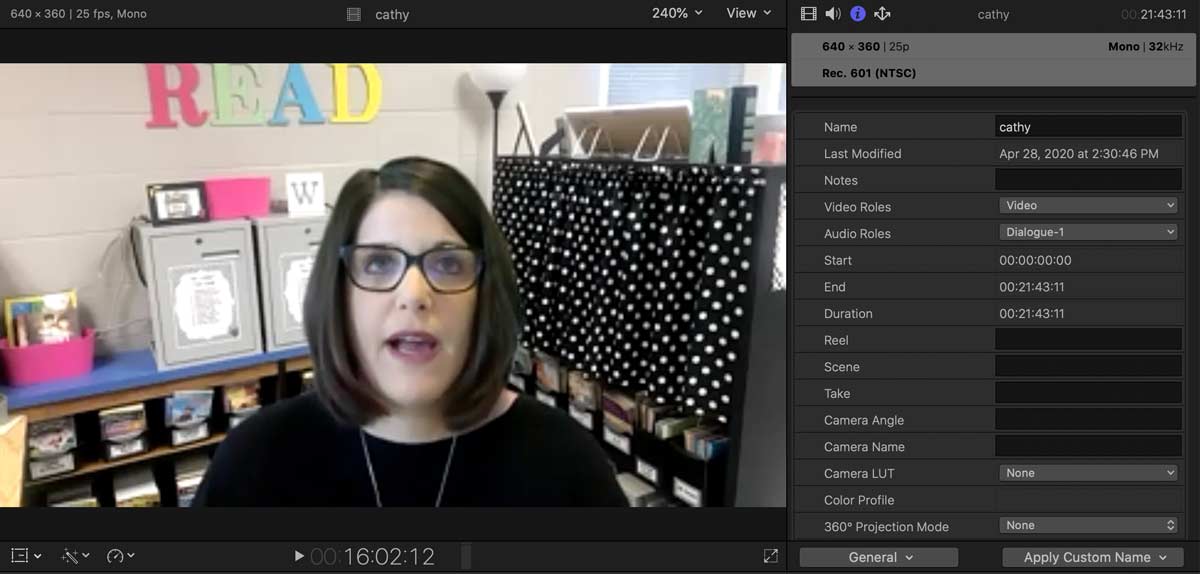Image resolution: width=1200 pixels, height=574 pixels.
Task: Click the Color Profile label
Action: (x=859, y=500)
